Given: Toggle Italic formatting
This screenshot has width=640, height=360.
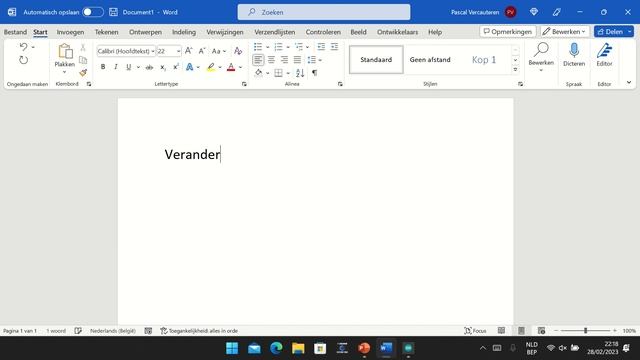Looking at the screenshot, I should pos(116,67).
